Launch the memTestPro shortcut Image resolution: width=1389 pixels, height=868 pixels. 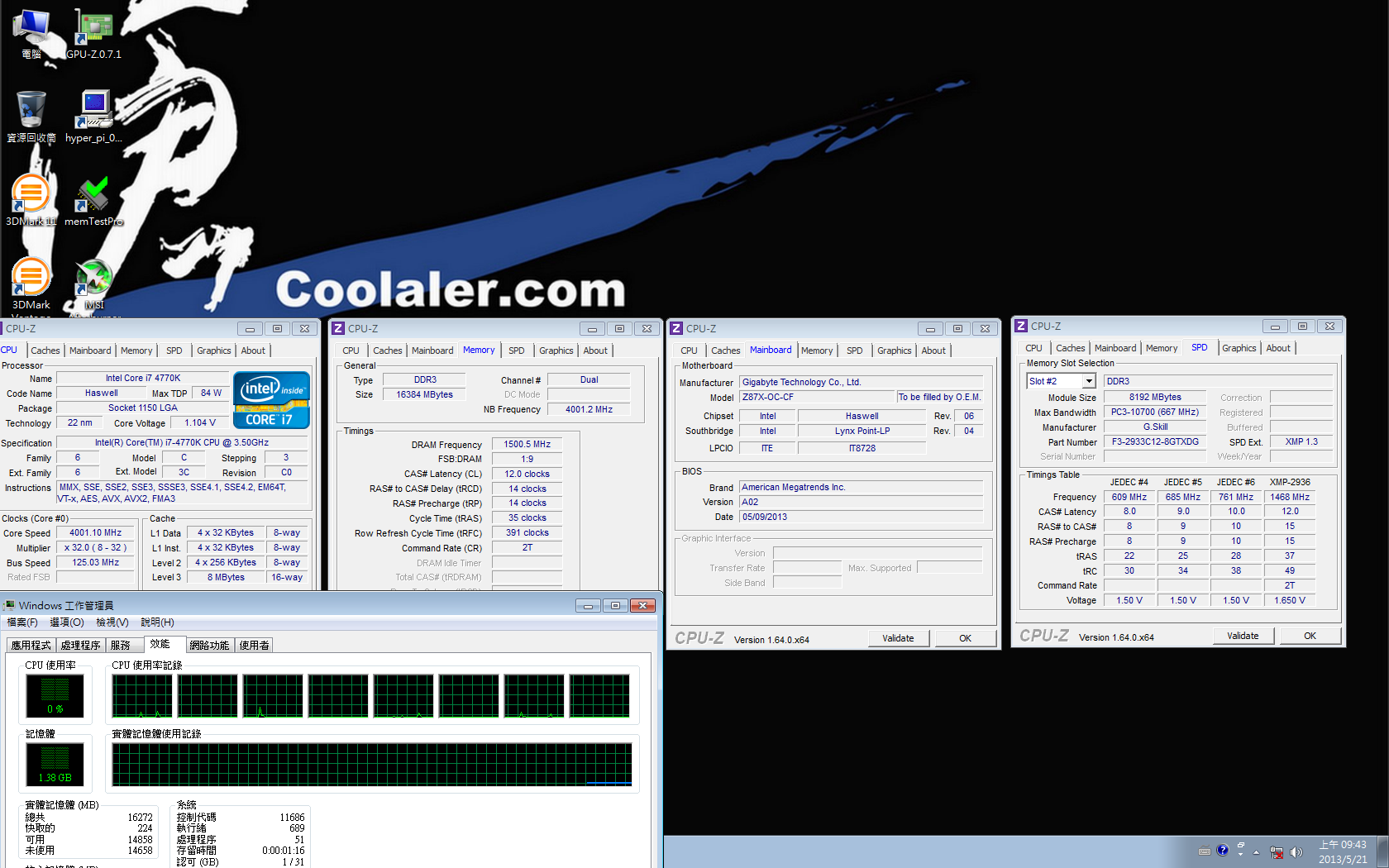(94, 200)
